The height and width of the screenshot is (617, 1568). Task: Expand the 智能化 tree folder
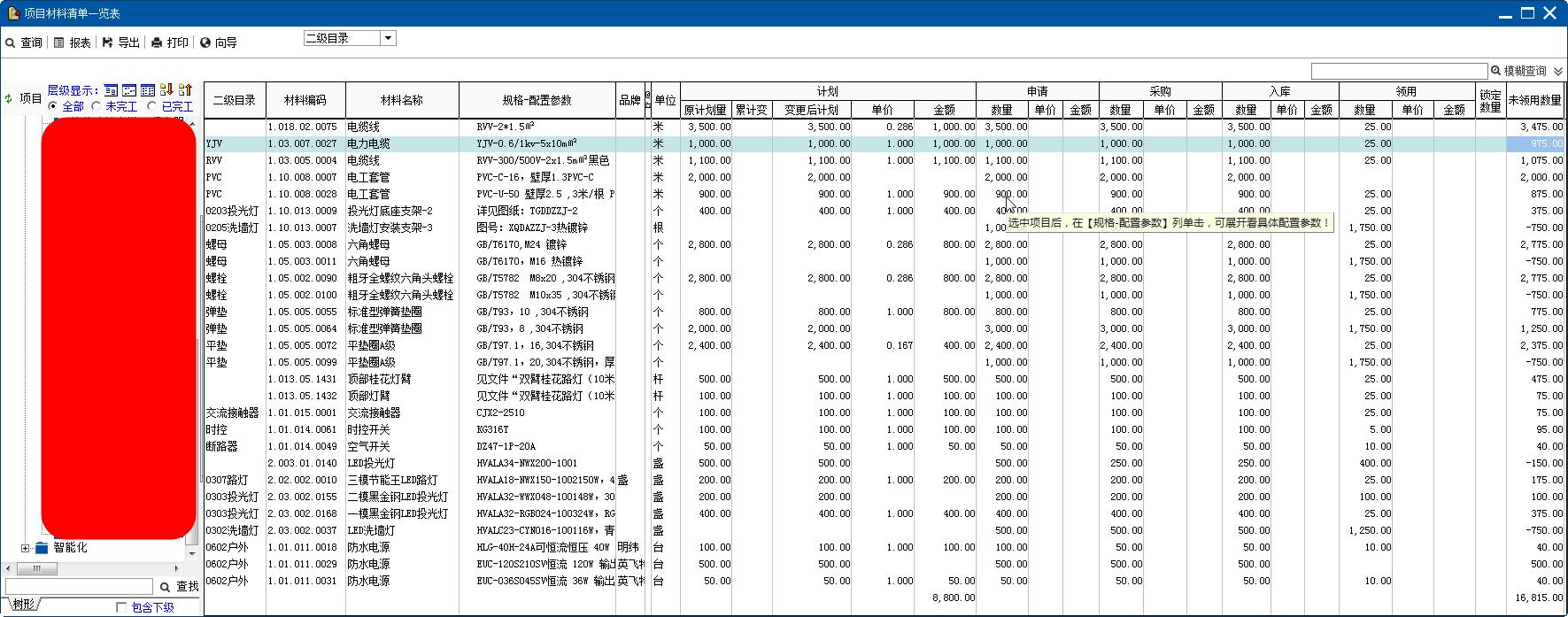point(26,548)
